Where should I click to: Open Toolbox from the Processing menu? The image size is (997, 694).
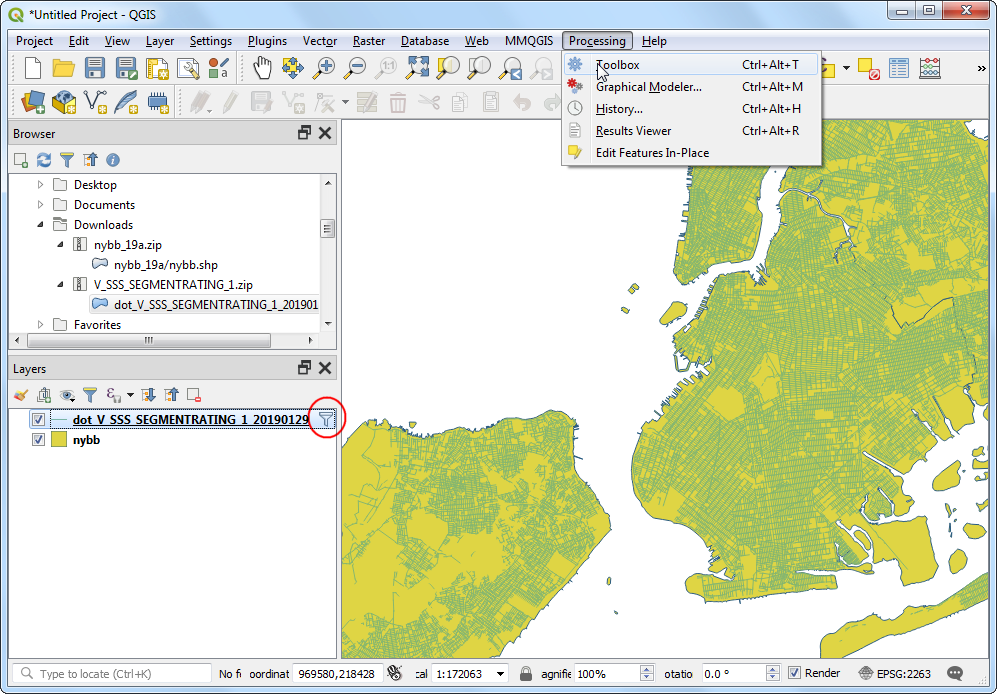click(617, 65)
